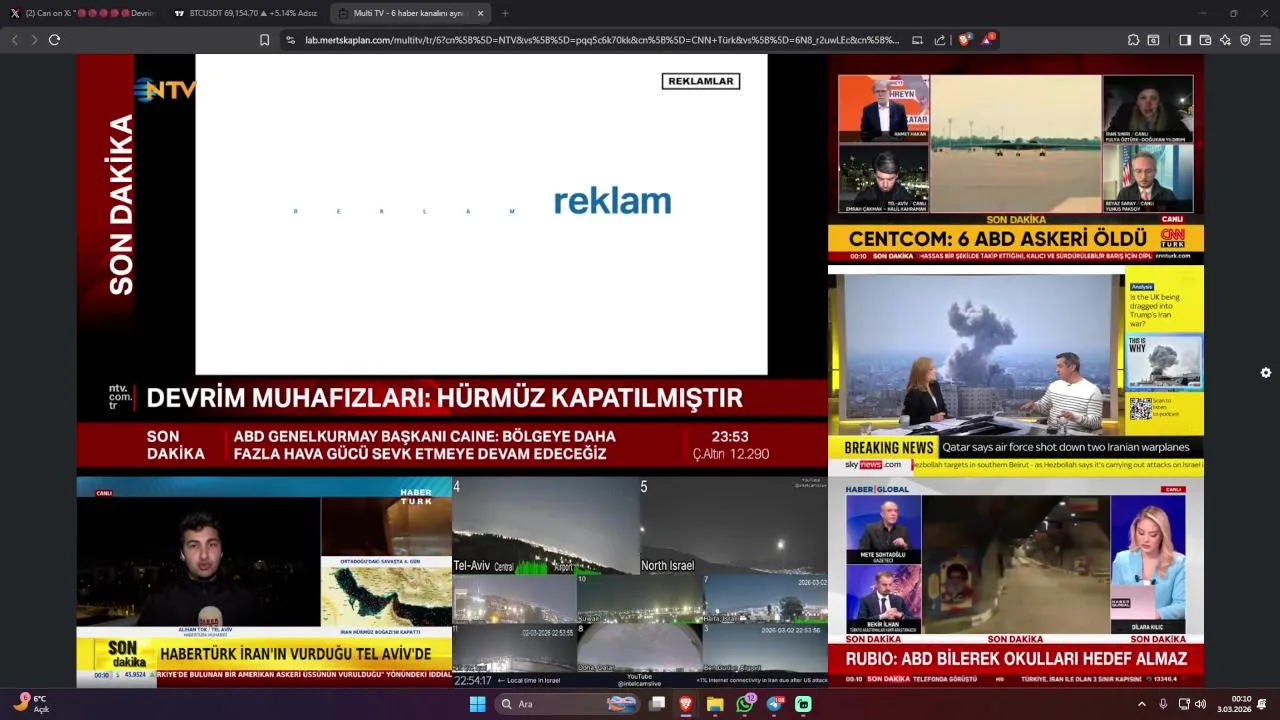This screenshot has height=720, width=1280.
Task: Expand the system tray hidden icons chevron
Action: tap(1142, 704)
